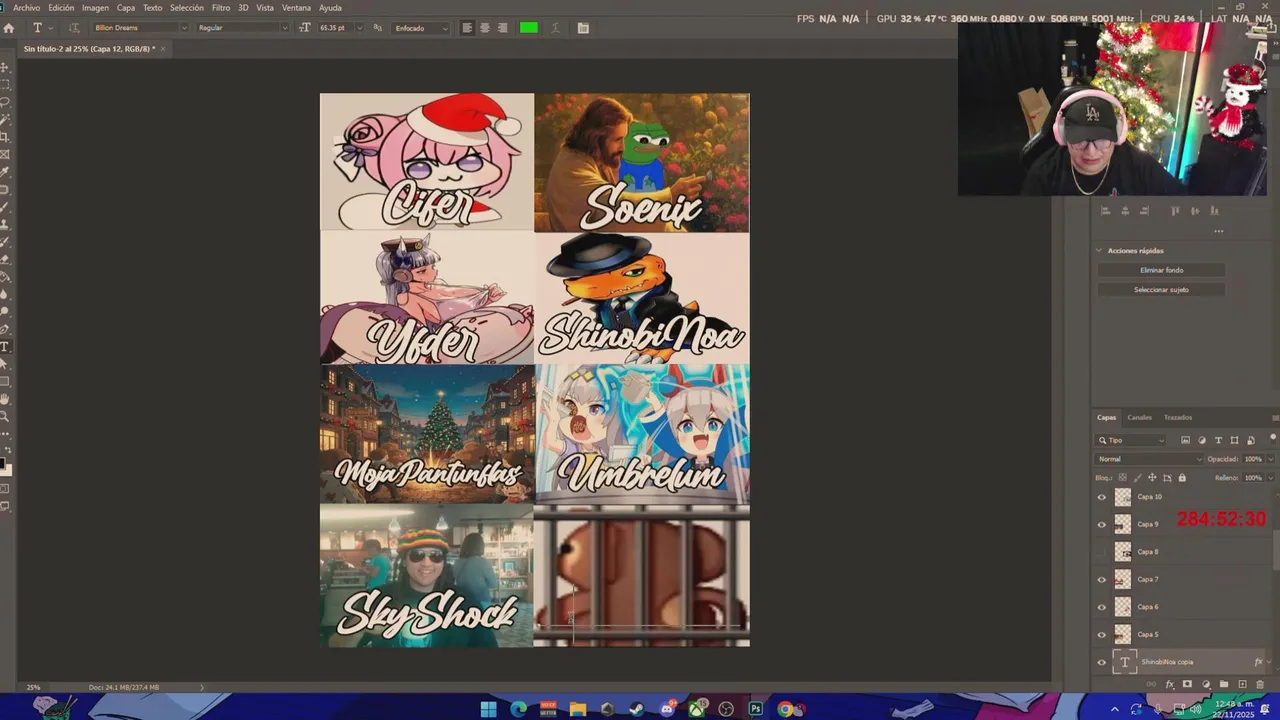Open the Filtro menu
Screen dimensions: 1280x720
pyautogui.click(x=221, y=7)
